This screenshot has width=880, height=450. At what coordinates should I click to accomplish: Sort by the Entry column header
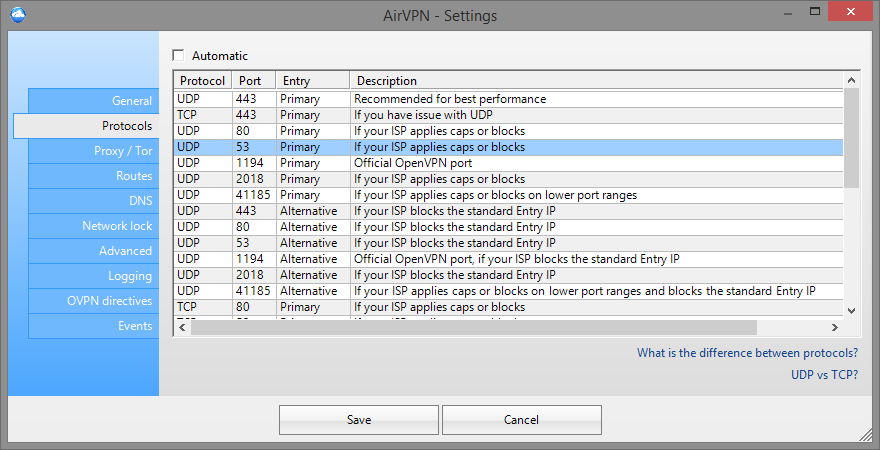[313, 81]
